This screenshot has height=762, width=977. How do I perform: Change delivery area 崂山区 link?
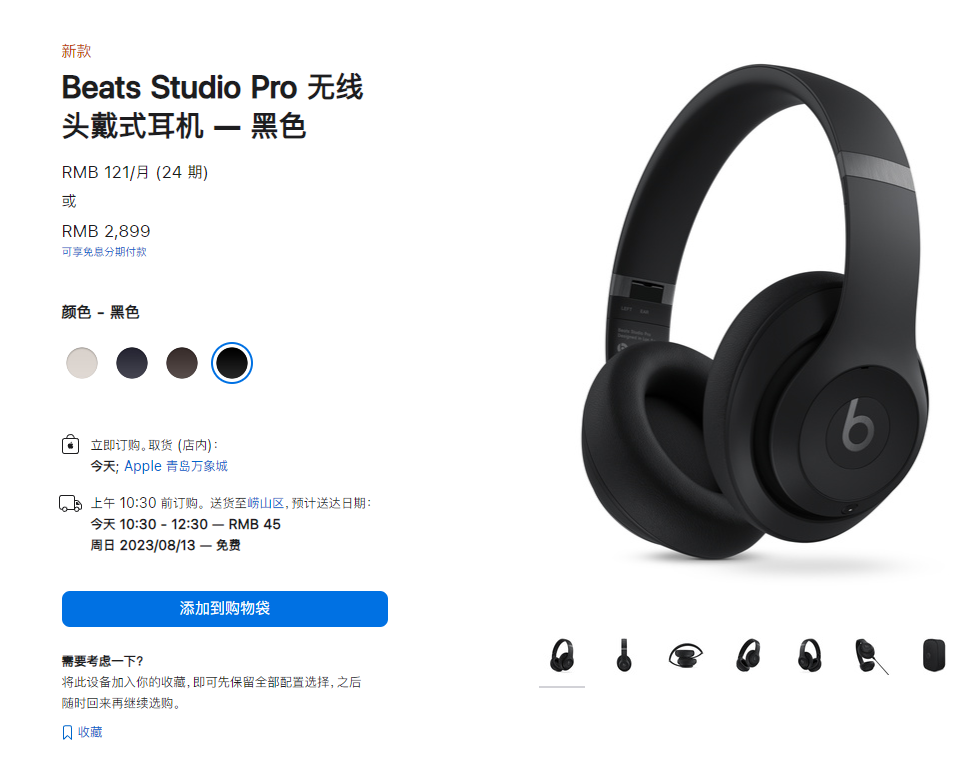266,503
